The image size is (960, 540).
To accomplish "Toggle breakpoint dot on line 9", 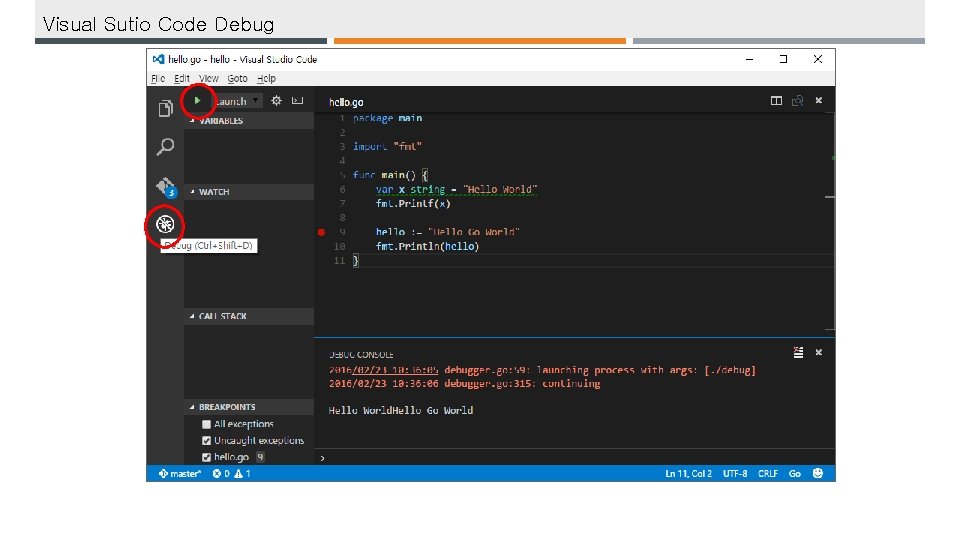I will coord(321,232).
